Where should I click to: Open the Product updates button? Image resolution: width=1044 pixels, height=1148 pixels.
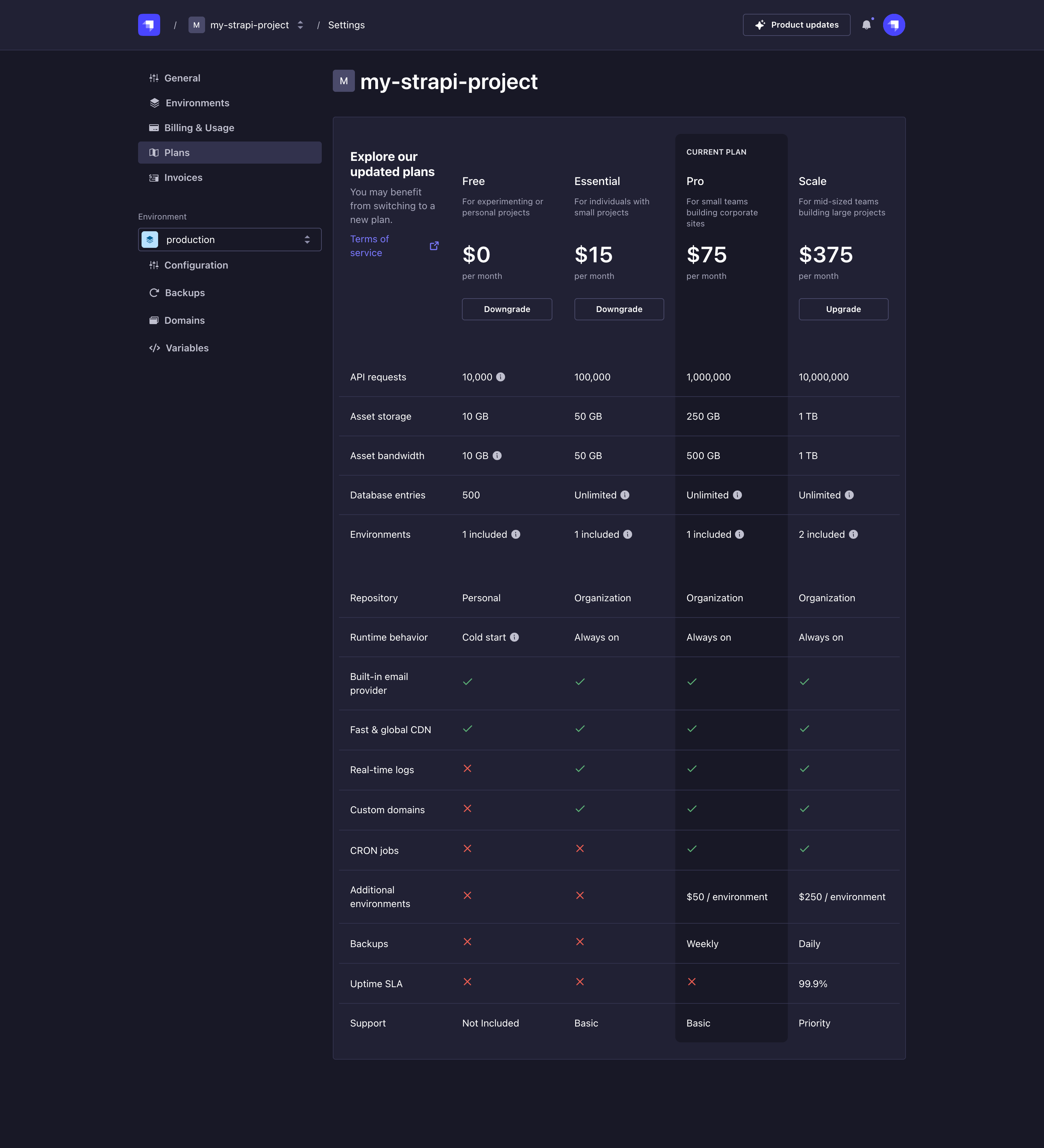pos(796,25)
